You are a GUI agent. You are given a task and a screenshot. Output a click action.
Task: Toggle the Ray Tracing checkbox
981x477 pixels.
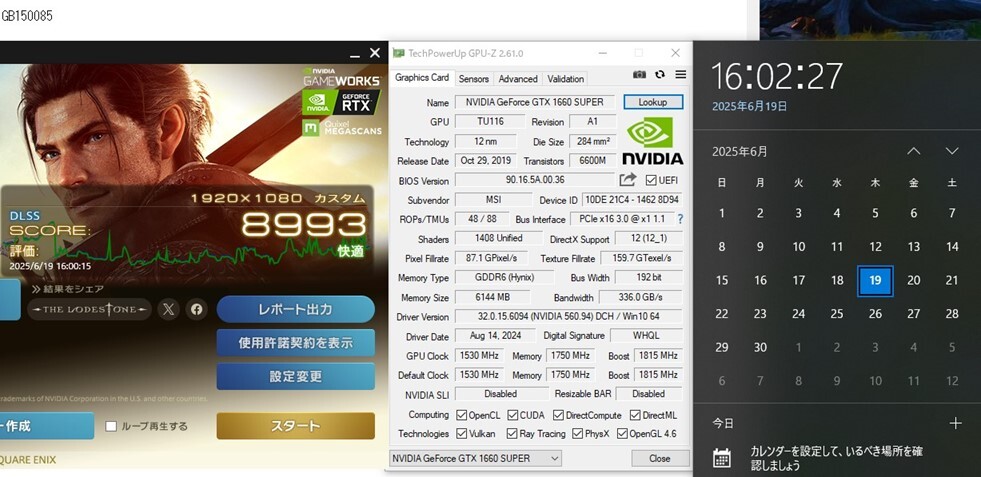512,433
